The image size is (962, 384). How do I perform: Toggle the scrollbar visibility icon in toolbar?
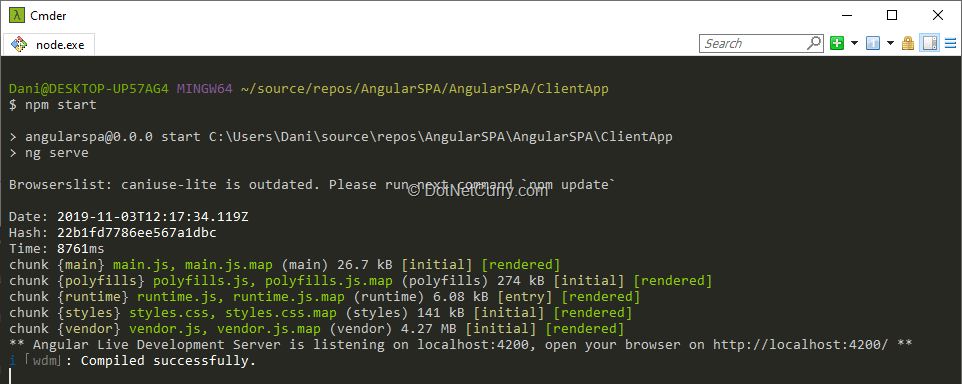point(930,44)
